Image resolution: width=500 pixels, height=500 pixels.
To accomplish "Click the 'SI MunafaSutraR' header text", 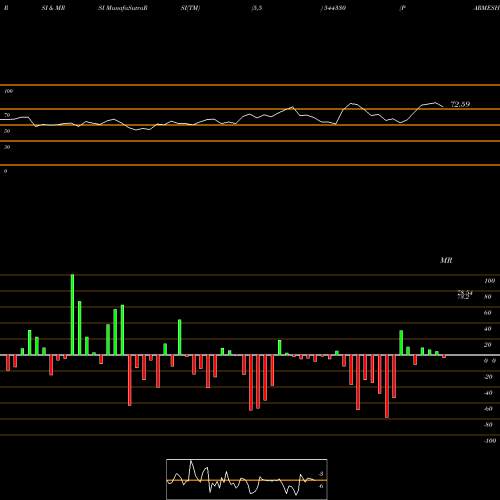I will coord(123,8).
